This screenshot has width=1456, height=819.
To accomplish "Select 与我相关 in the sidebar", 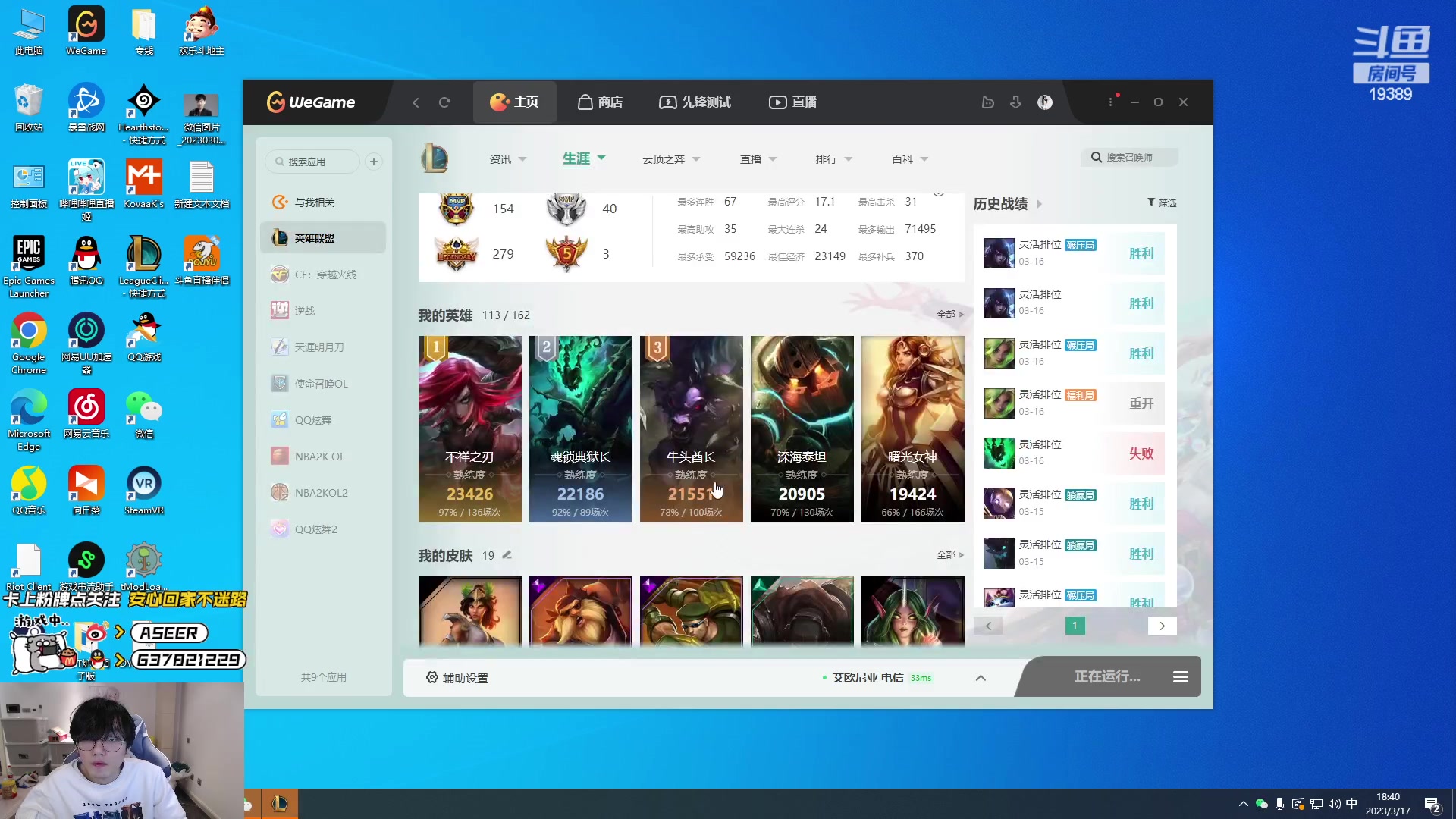I will coord(315,202).
